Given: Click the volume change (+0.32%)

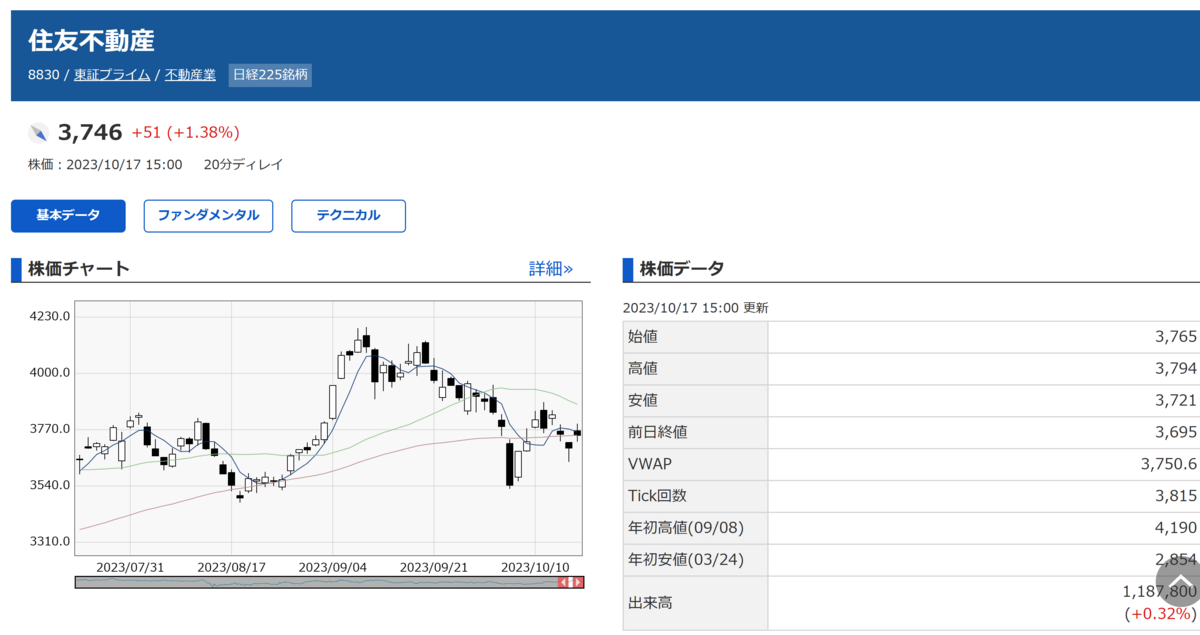Looking at the screenshot, I should (x=1160, y=614).
